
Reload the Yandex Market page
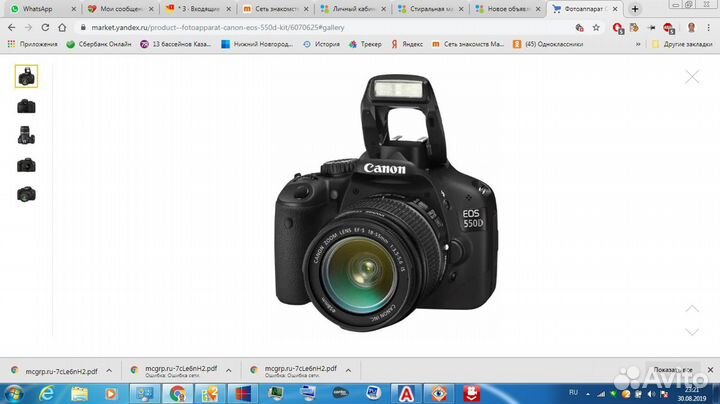coord(45,28)
